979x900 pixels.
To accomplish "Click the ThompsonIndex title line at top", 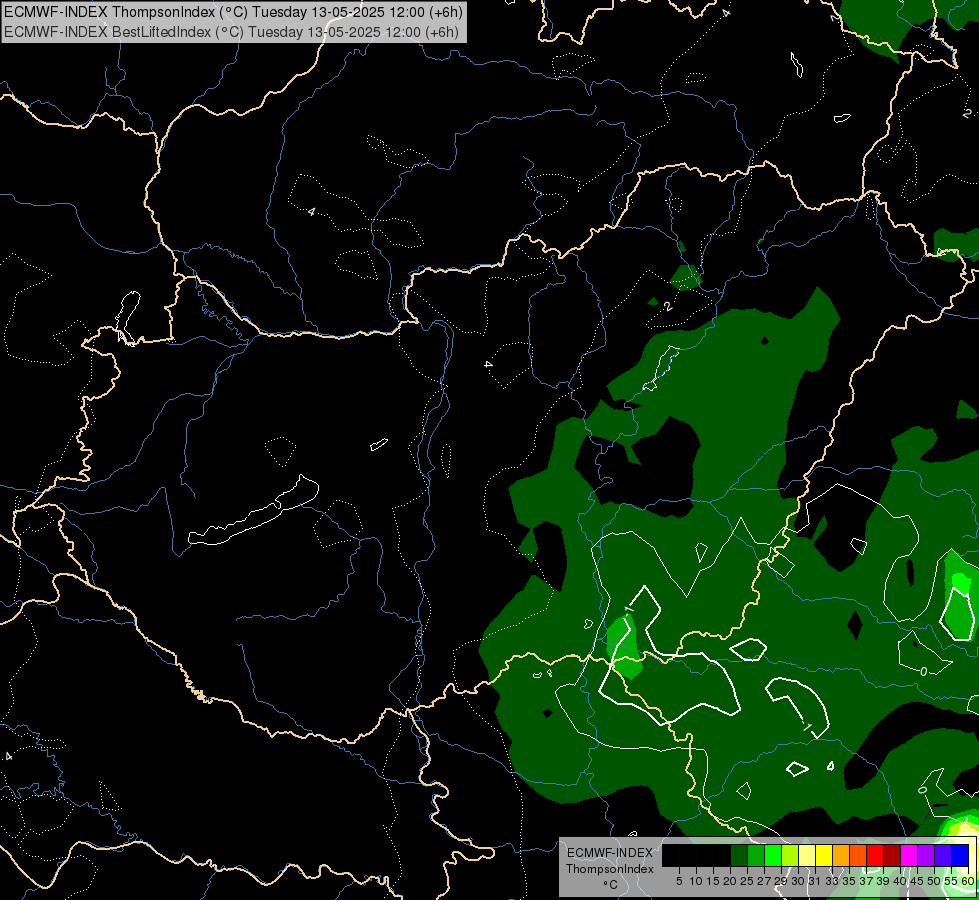I will (x=234, y=12).
